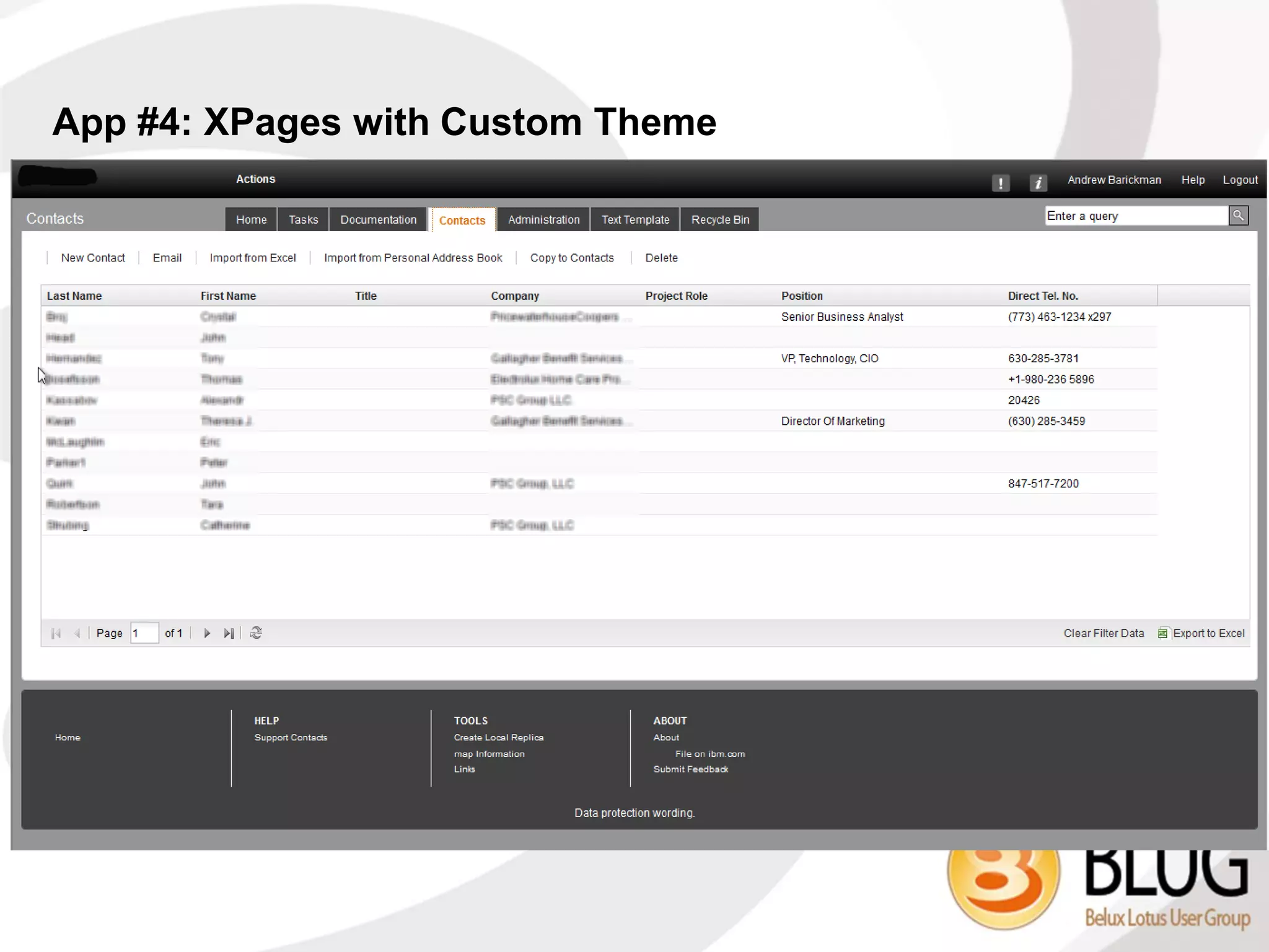Viewport: 1269px width, 952px height.
Task: Click VP, Technology, CIO cell
Action: [x=830, y=359]
